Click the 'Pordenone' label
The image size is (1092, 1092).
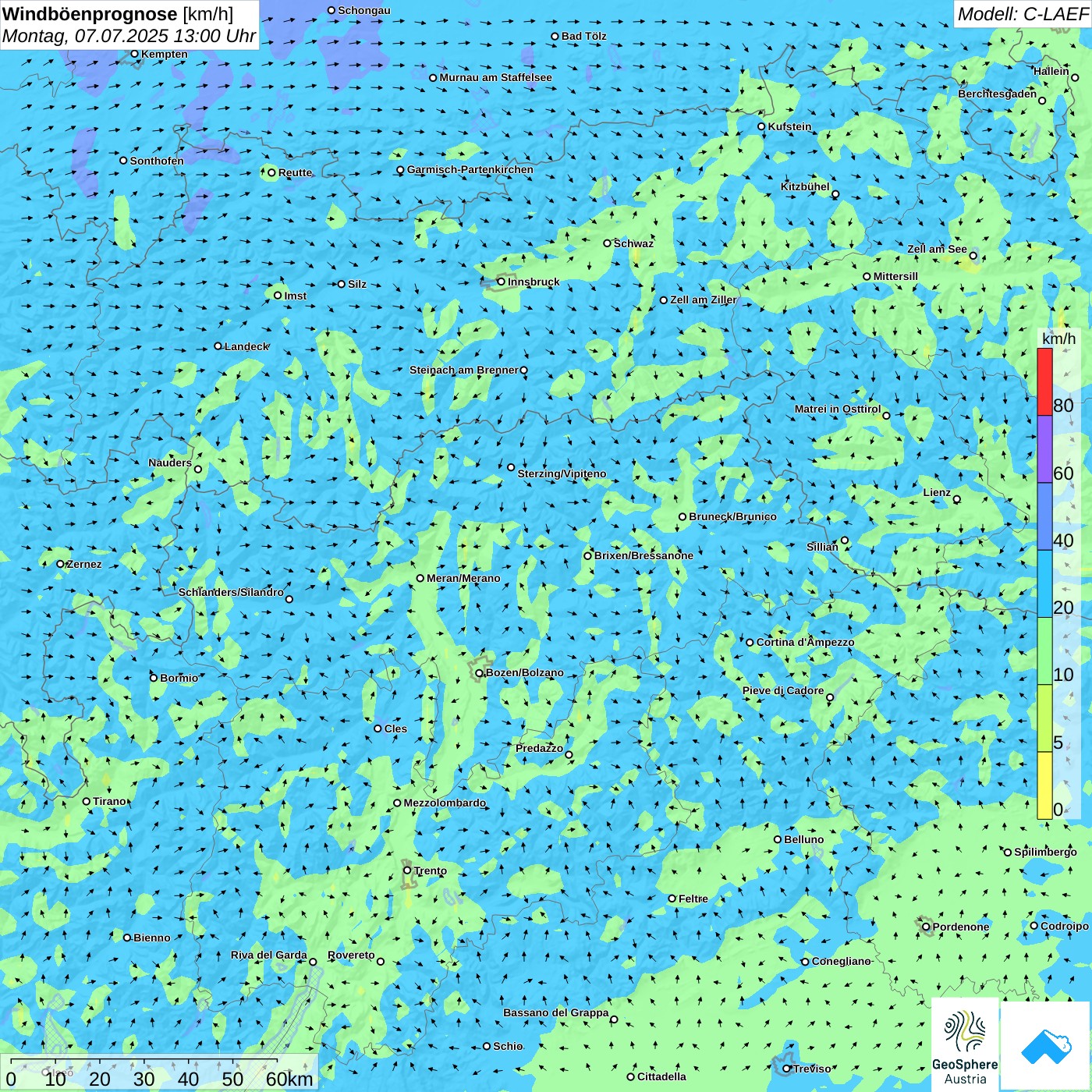coord(961,927)
